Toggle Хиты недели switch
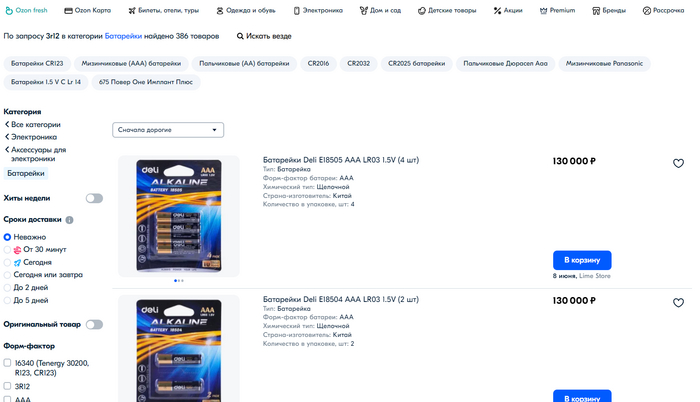Image resolution: width=700 pixels, height=402 pixels. tap(94, 198)
